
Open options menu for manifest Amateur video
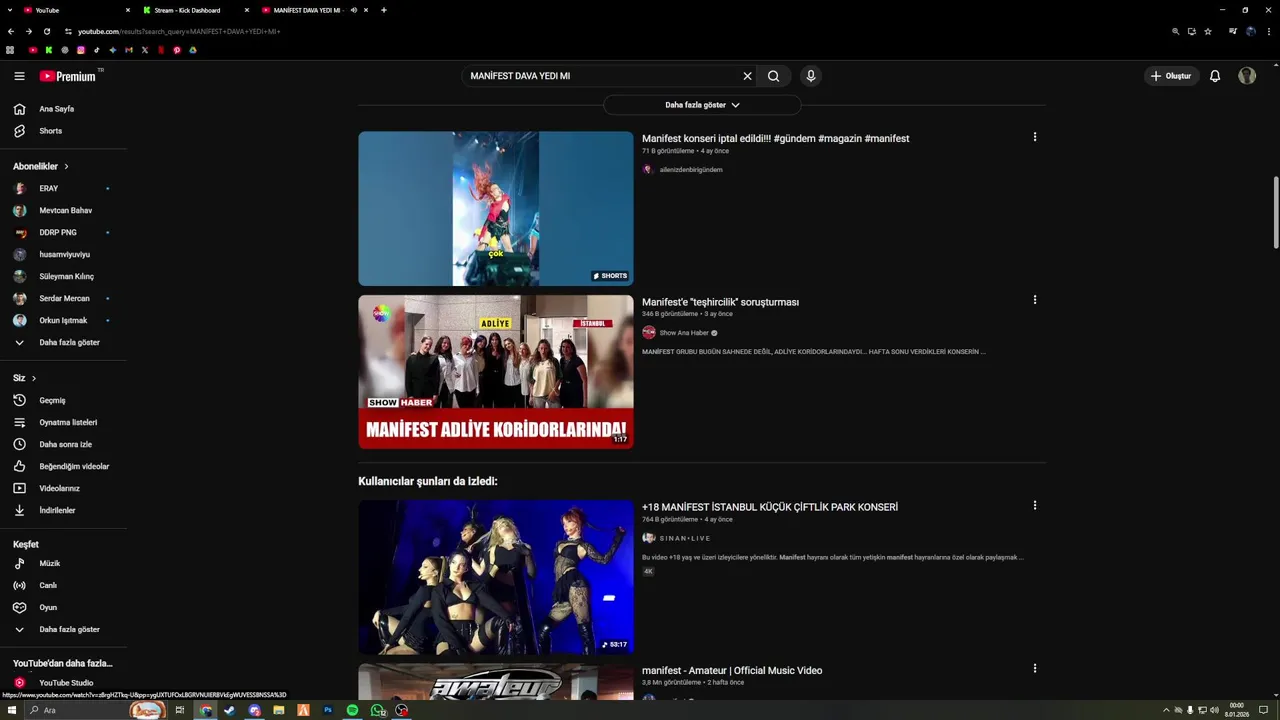1035,668
